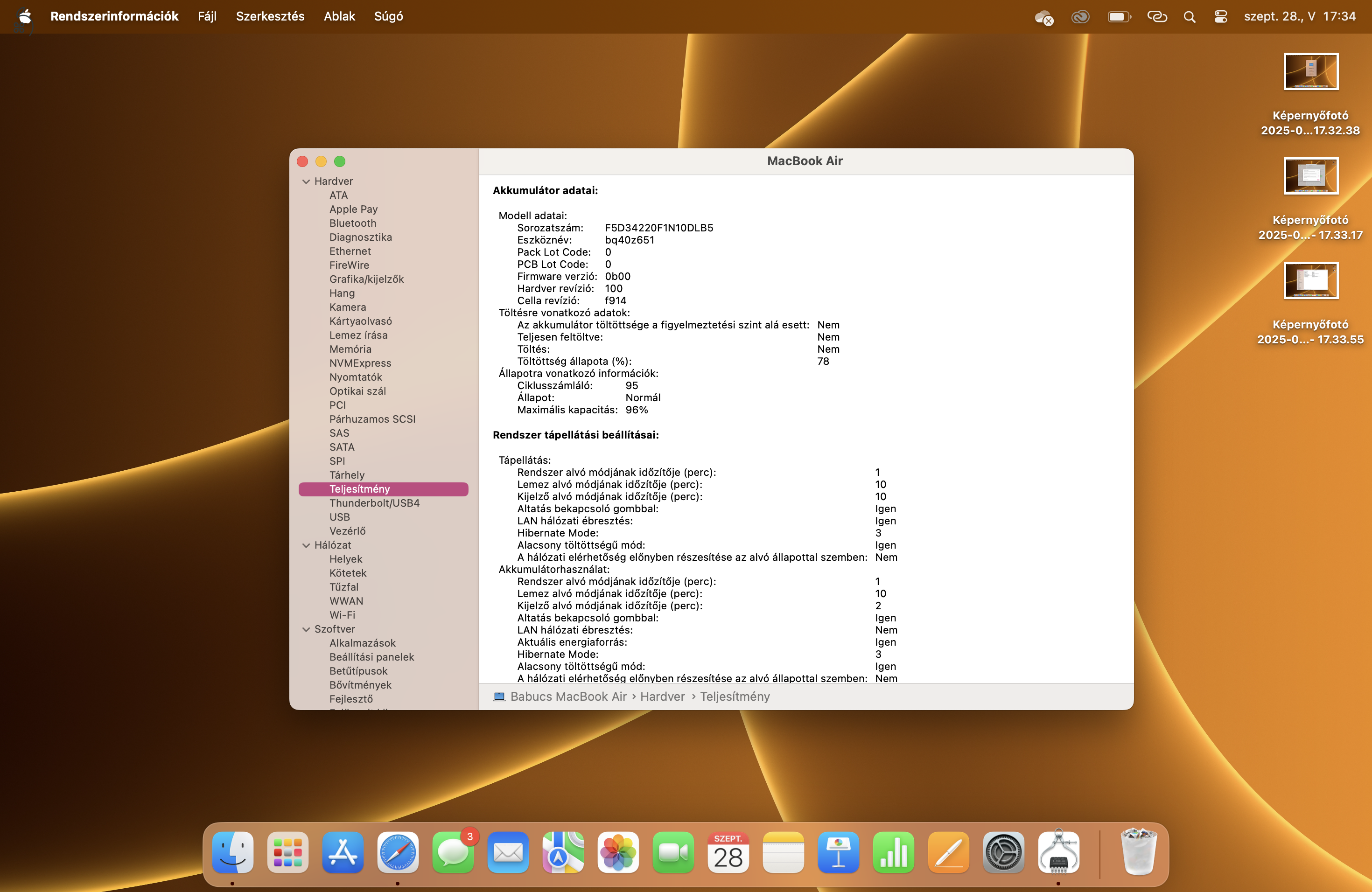
Task: Open the Fájl menu
Action: pos(207,16)
